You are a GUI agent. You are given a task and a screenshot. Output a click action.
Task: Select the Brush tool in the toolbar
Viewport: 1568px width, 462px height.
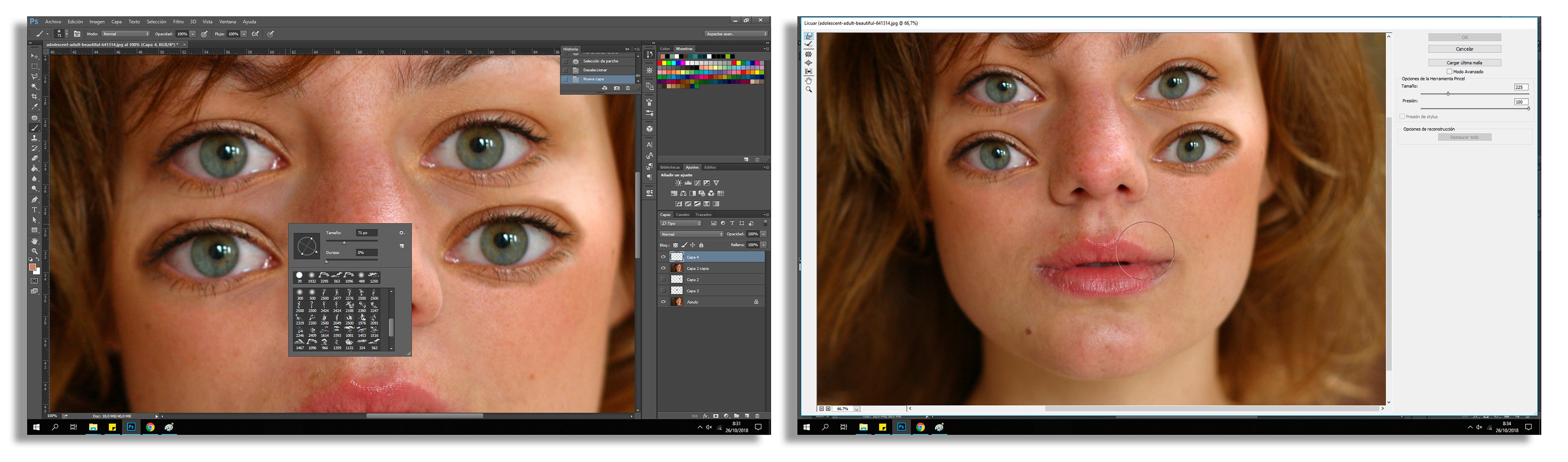click(35, 128)
